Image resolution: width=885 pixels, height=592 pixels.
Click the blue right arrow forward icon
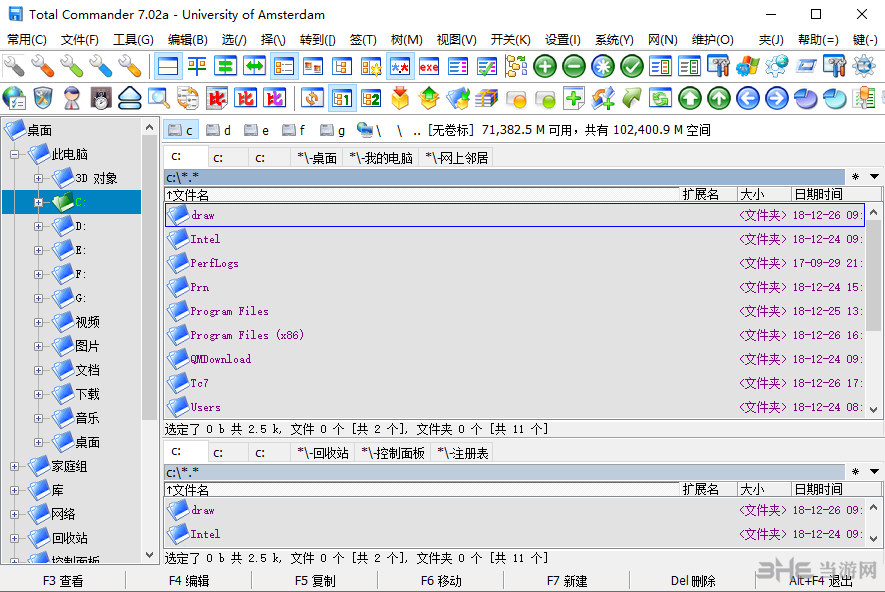click(x=777, y=98)
